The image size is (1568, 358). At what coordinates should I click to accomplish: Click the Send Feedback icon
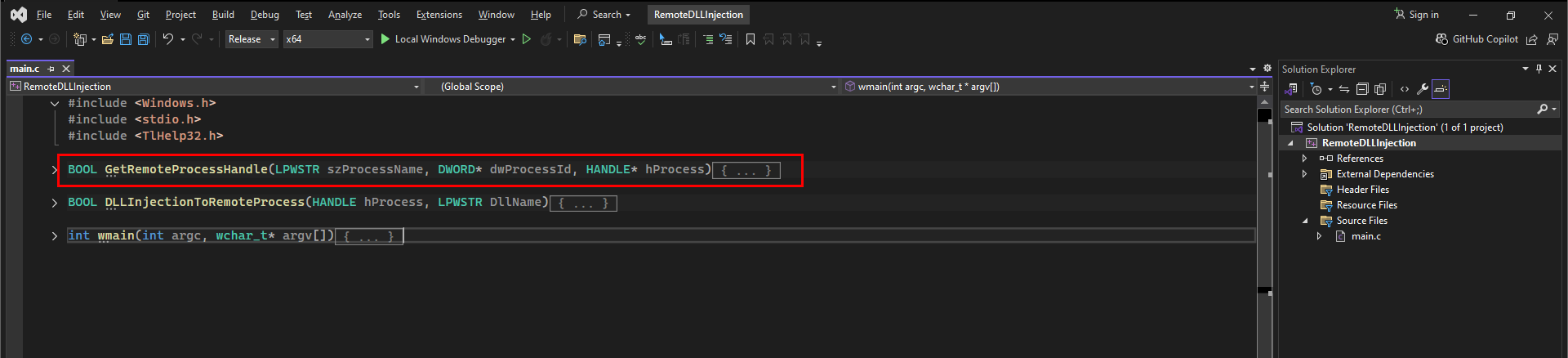click(1552, 39)
